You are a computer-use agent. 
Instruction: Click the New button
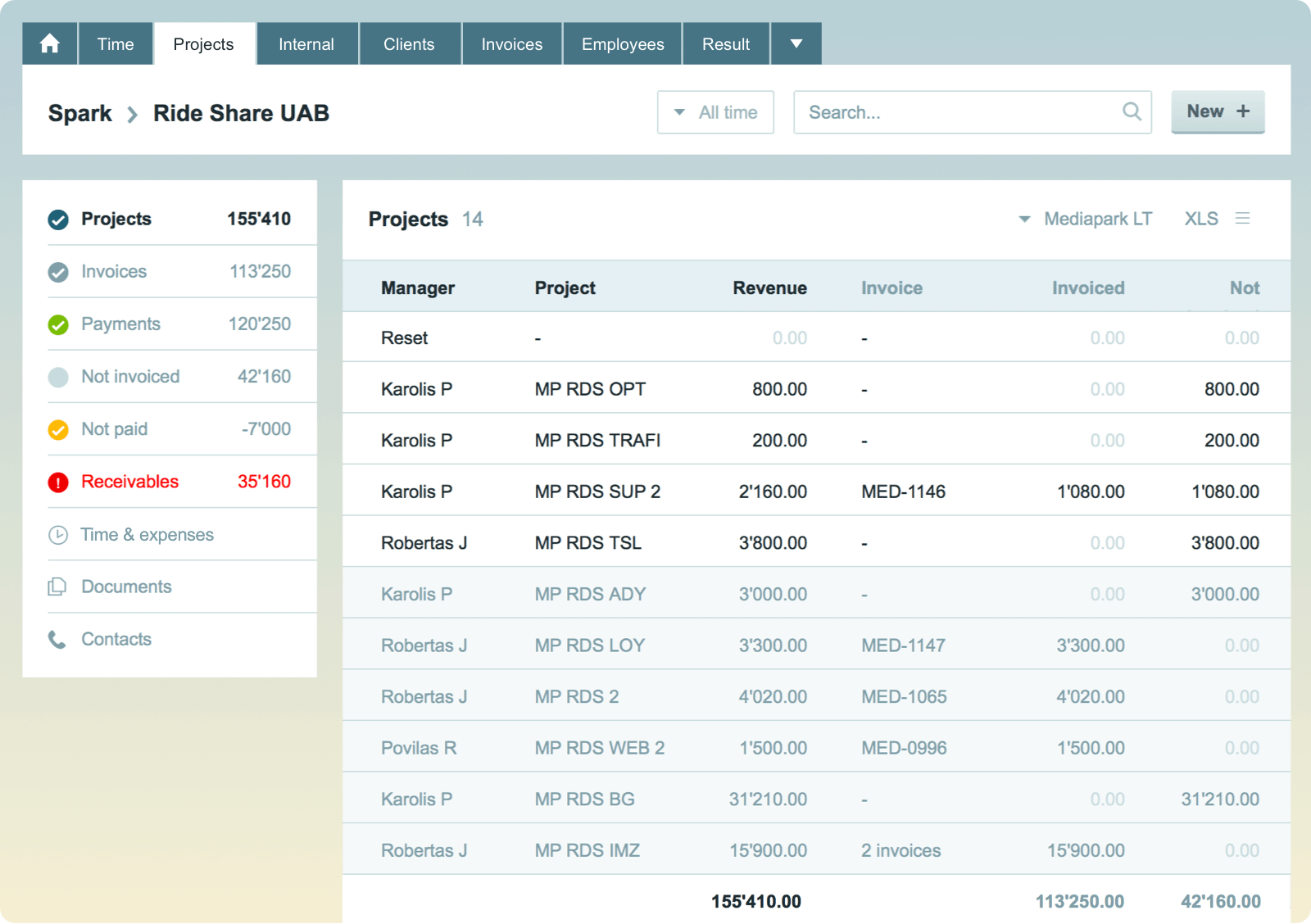[1218, 111]
